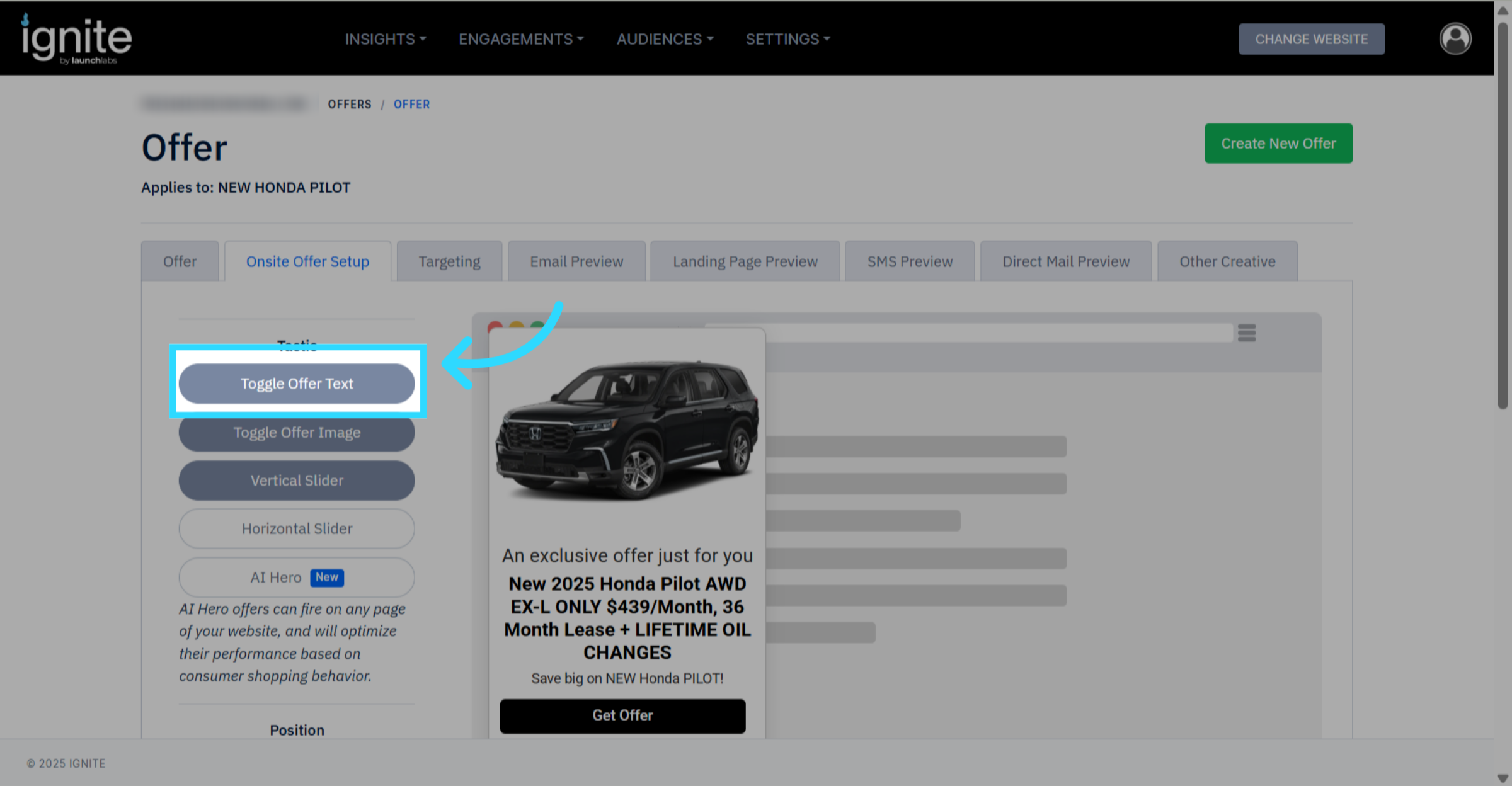Image resolution: width=1512 pixels, height=786 pixels.
Task: Click the Ignite logo in header
Action: [x=76, y=39]
